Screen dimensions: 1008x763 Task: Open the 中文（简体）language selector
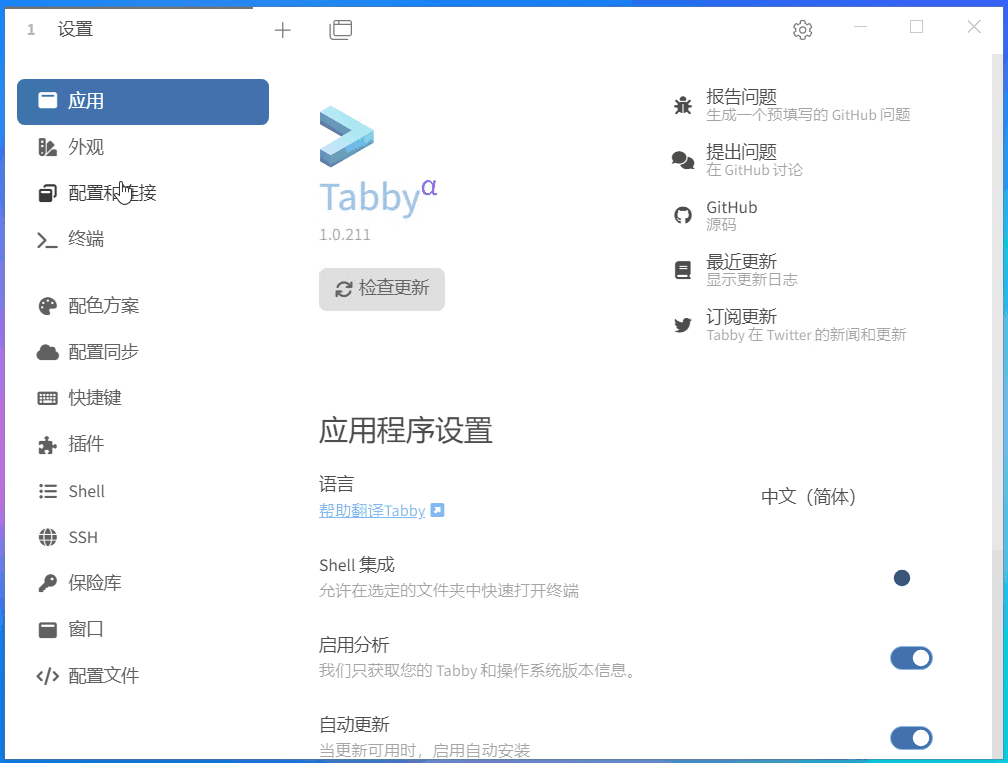[807, 495]
